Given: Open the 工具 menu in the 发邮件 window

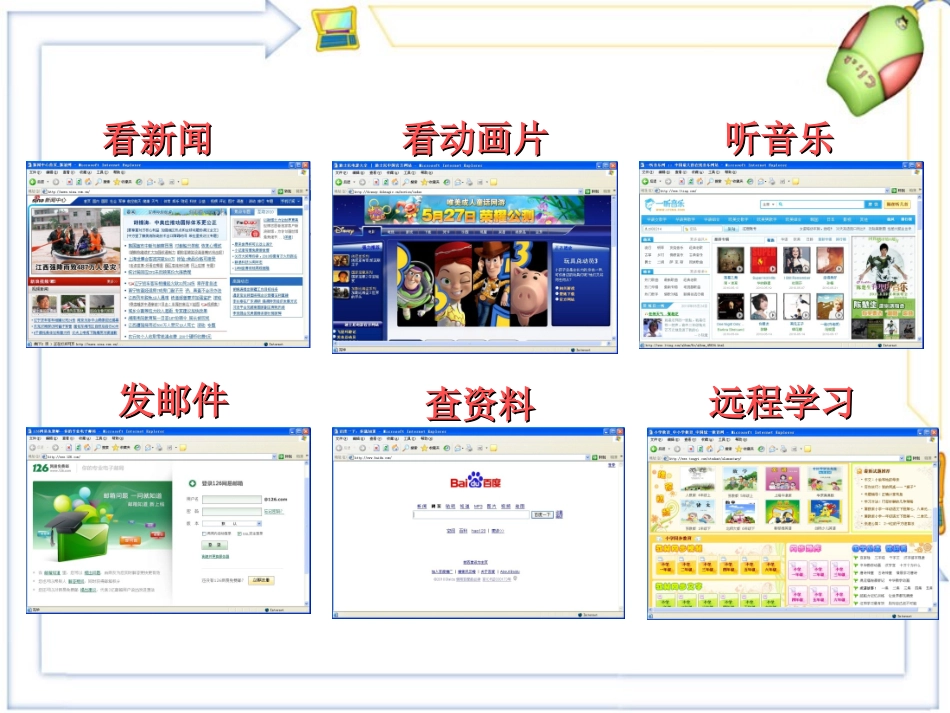Looking at the screenshot, I should pyautogui.click(x=102, y=439).
